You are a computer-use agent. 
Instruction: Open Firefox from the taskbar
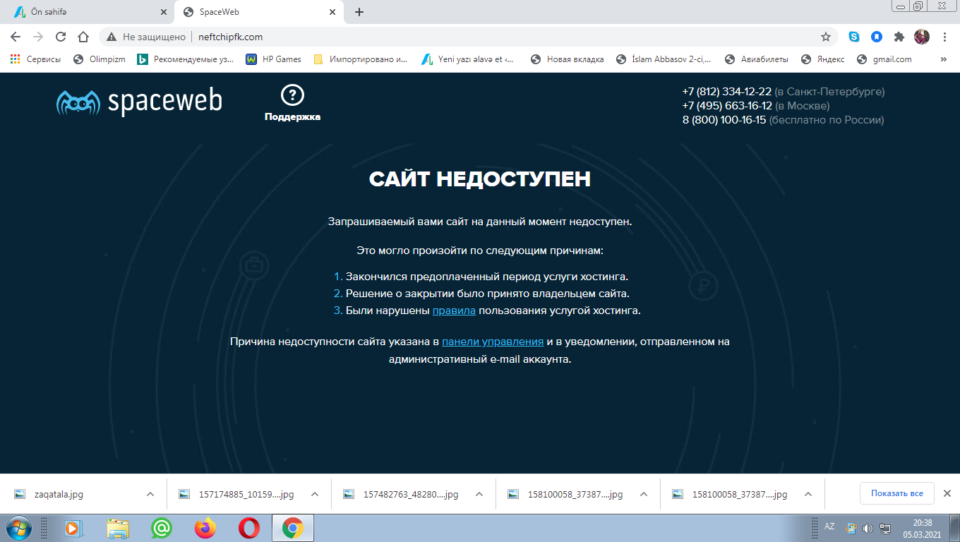pos(205,527)
